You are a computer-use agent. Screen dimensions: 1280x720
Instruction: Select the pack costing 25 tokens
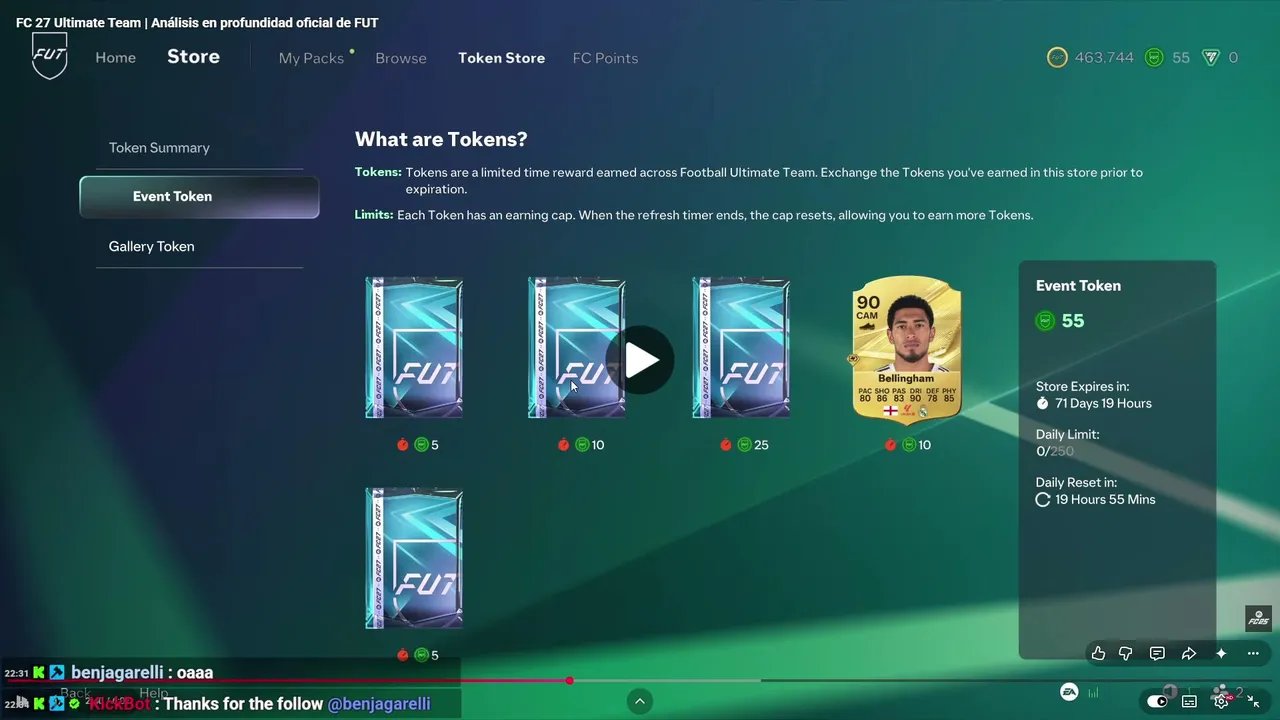click(x=741, y=347)
